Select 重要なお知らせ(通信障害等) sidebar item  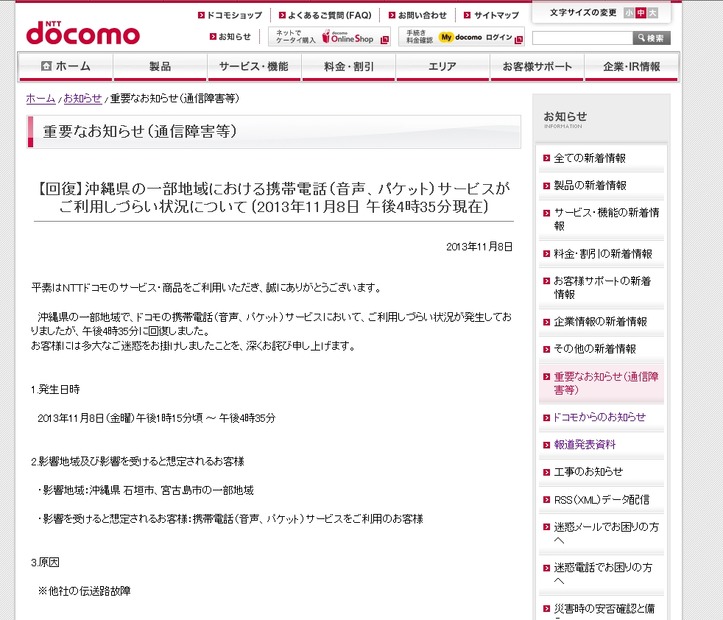[601, 384]
